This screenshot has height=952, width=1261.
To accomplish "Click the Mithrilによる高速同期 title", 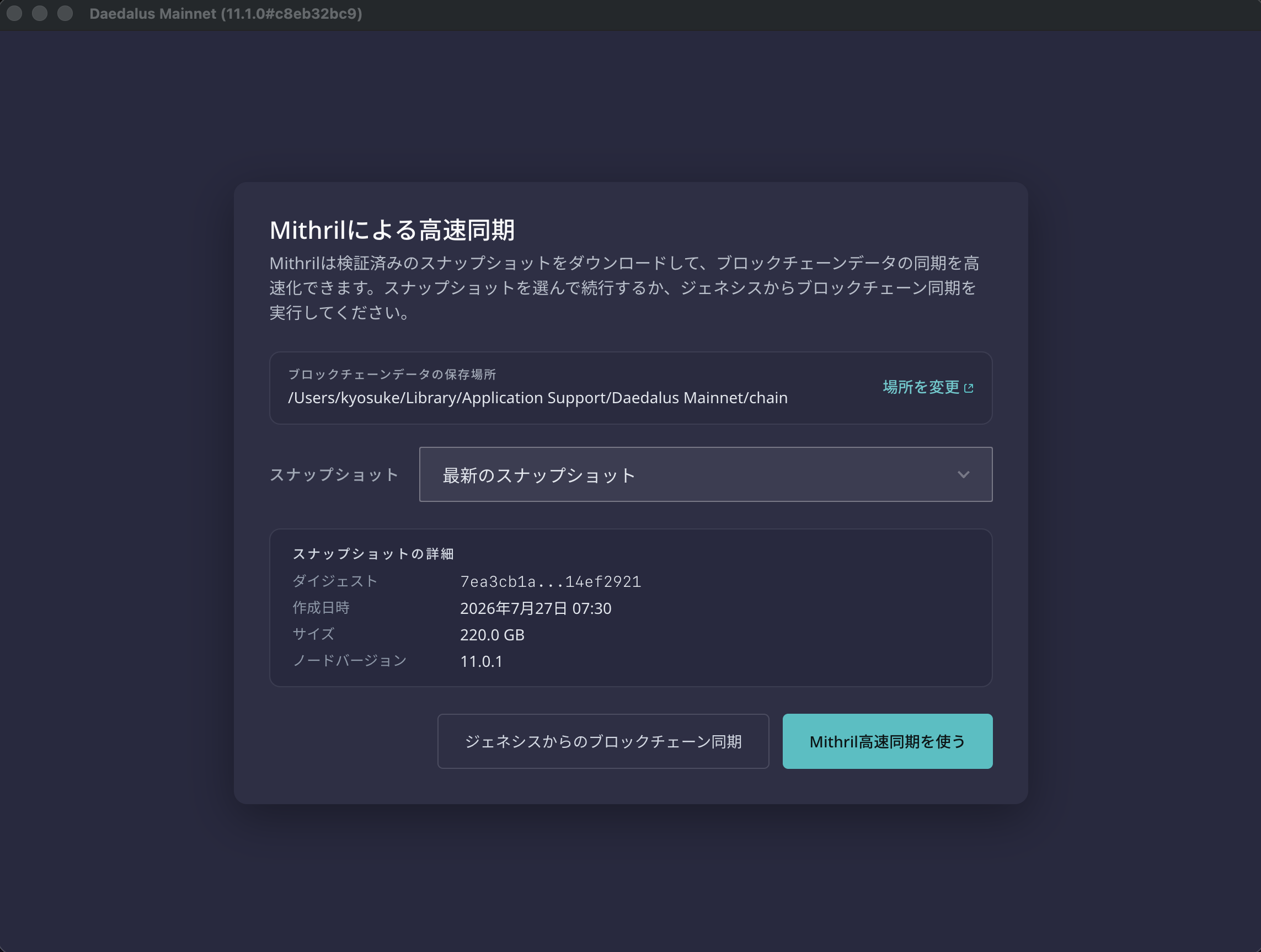I will (392, 230).
